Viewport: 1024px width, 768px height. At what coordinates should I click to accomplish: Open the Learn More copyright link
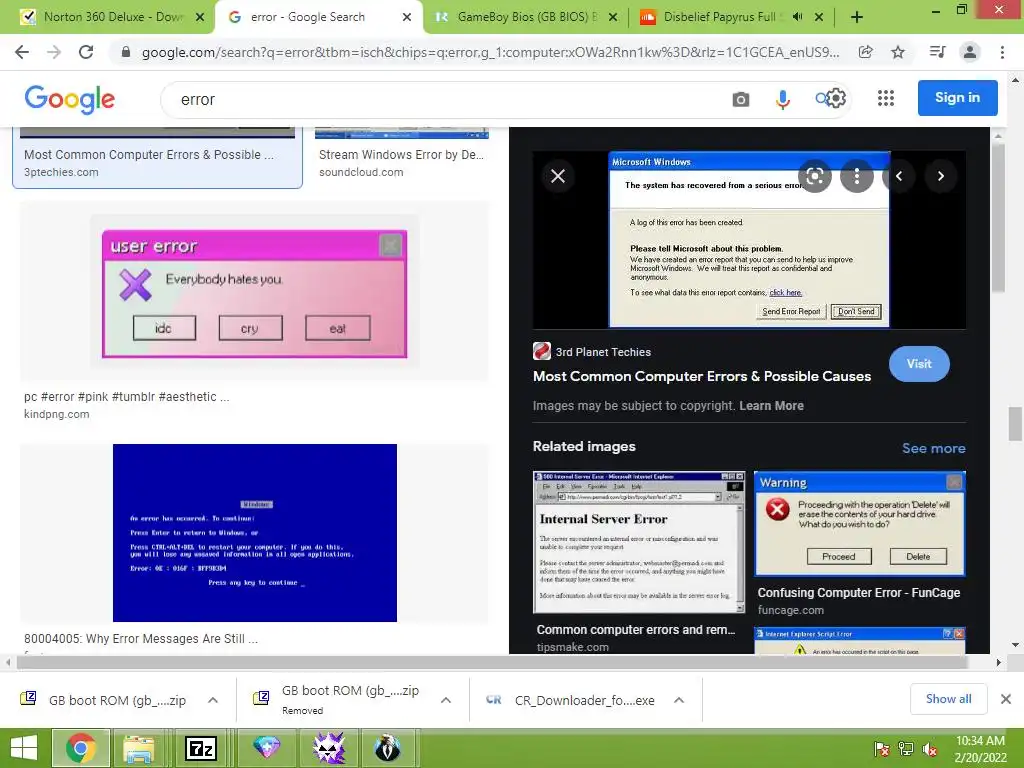coord(771,406)
